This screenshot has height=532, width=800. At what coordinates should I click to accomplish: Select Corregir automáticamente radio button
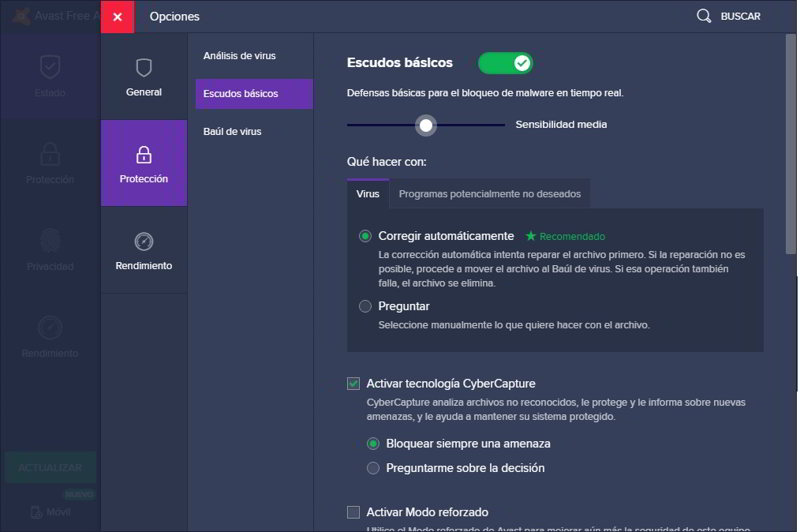tap(365, 236)
